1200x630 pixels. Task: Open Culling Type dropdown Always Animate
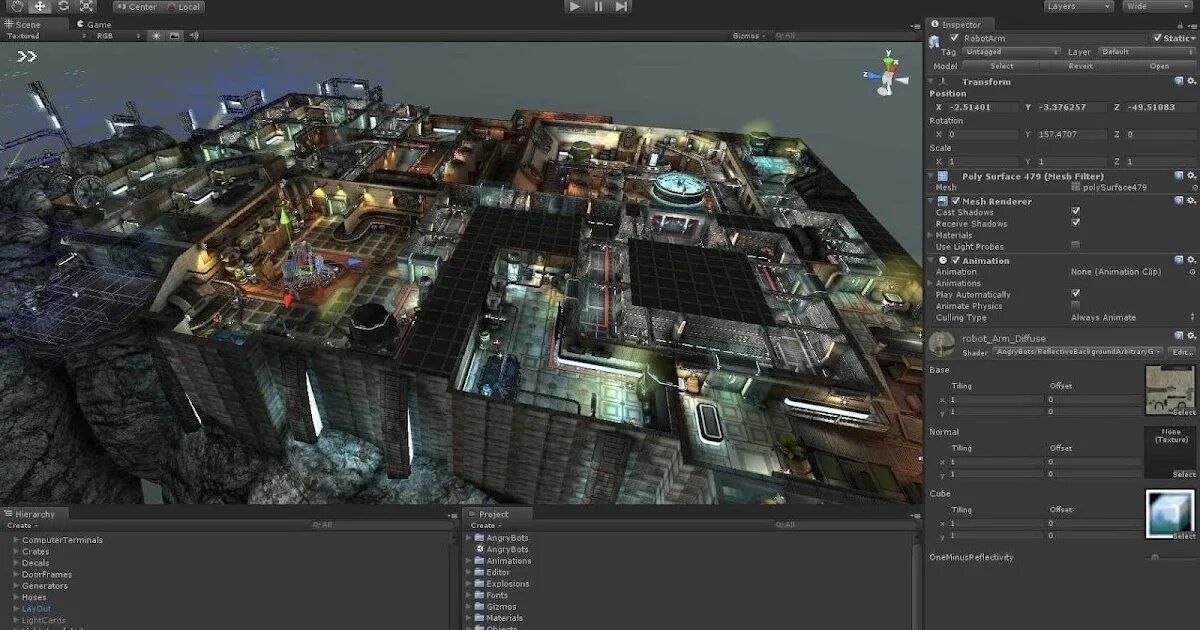coord(1133,317)
